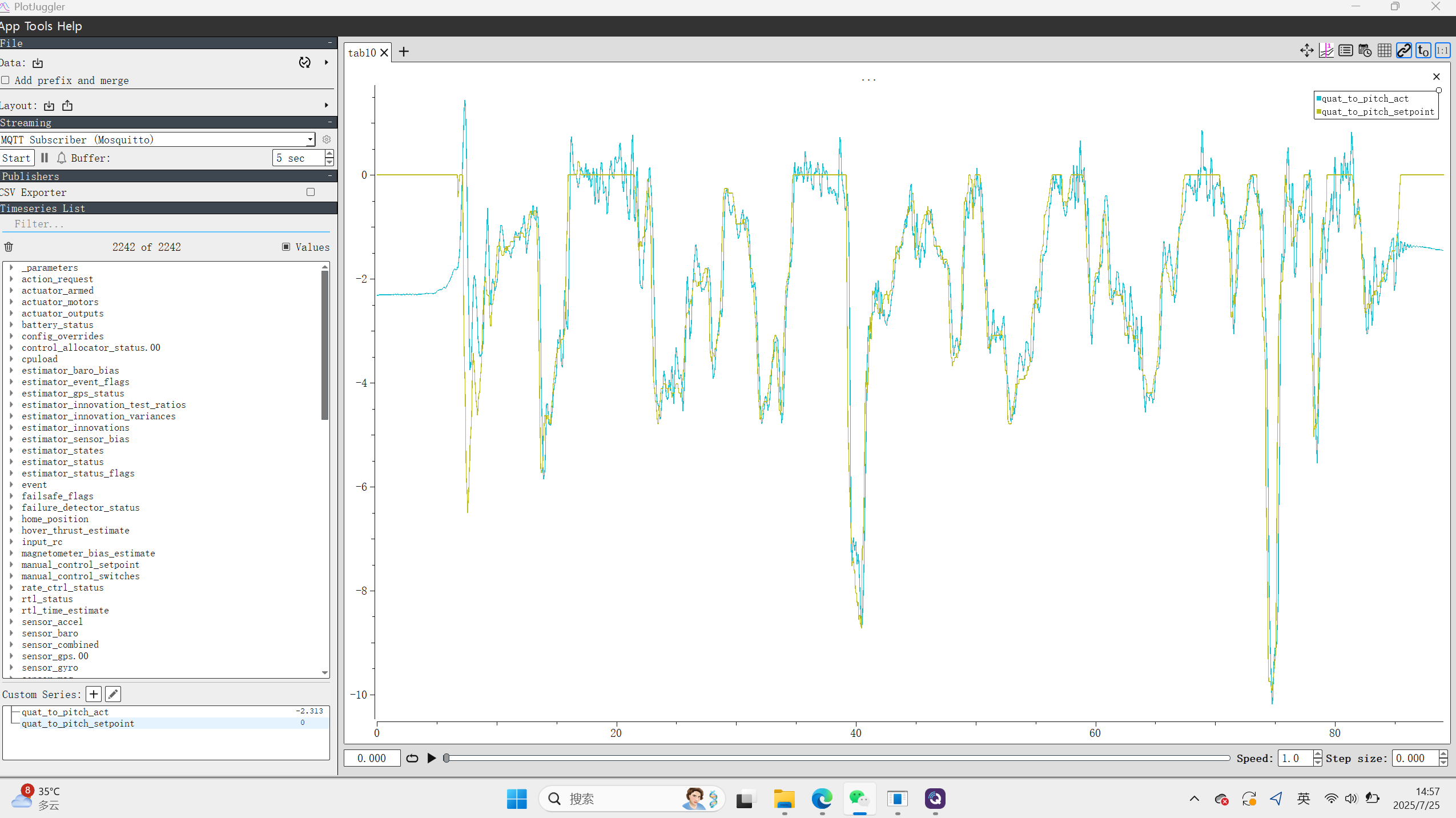
Task: Click the Speed value field
Action: (x=1295, y=758)
